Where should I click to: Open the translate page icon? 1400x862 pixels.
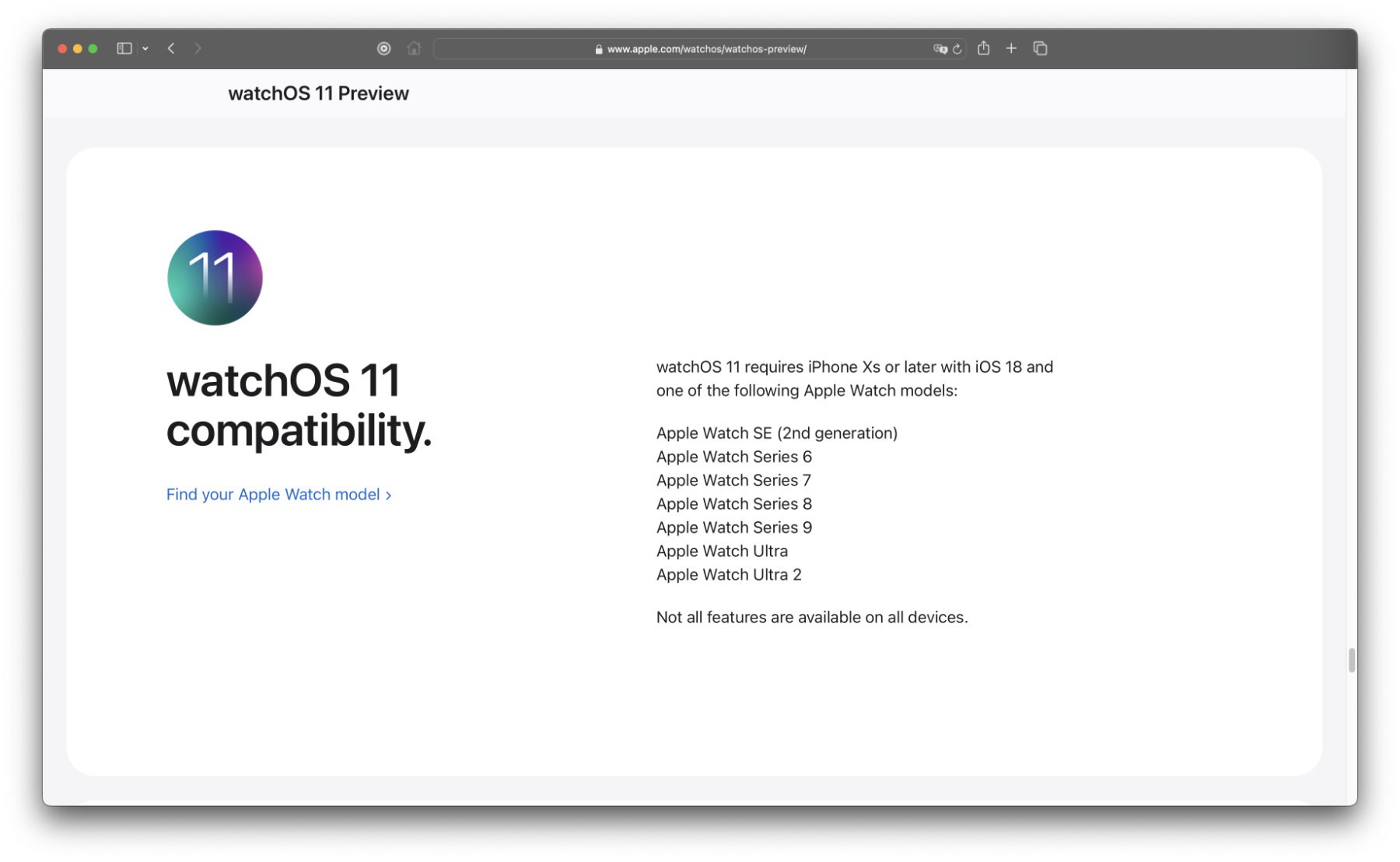click(940, 48)
